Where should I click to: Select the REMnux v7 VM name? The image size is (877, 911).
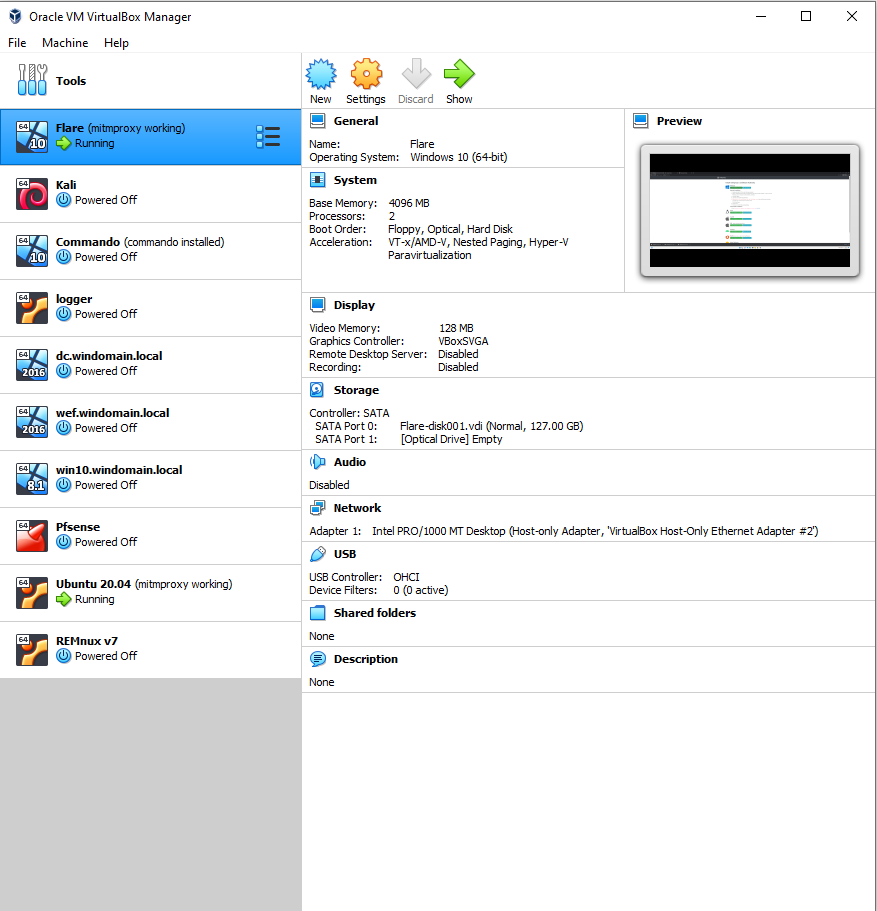[87, 641]
